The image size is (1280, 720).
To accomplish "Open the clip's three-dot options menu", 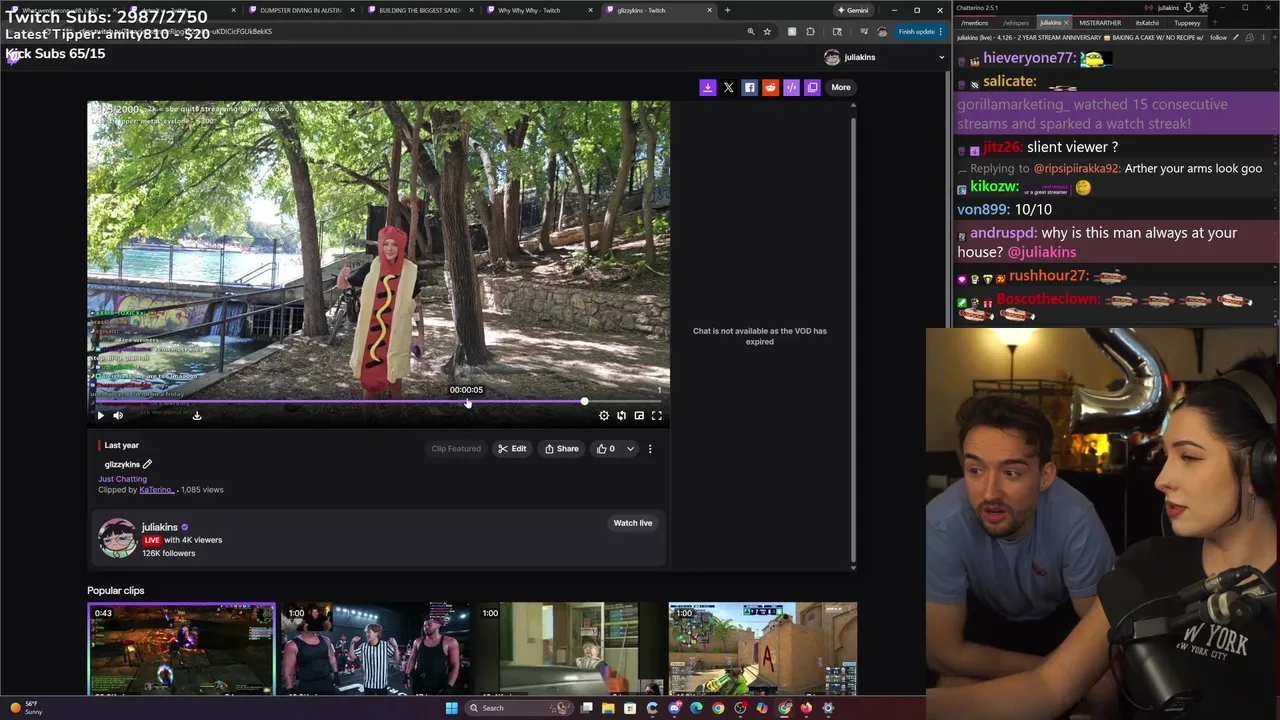I will click(x=650, y=449).
